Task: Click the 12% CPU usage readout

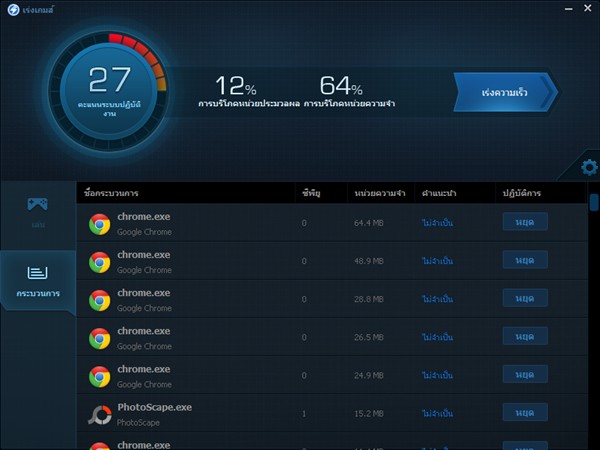Action: click(x=236, y=85)
